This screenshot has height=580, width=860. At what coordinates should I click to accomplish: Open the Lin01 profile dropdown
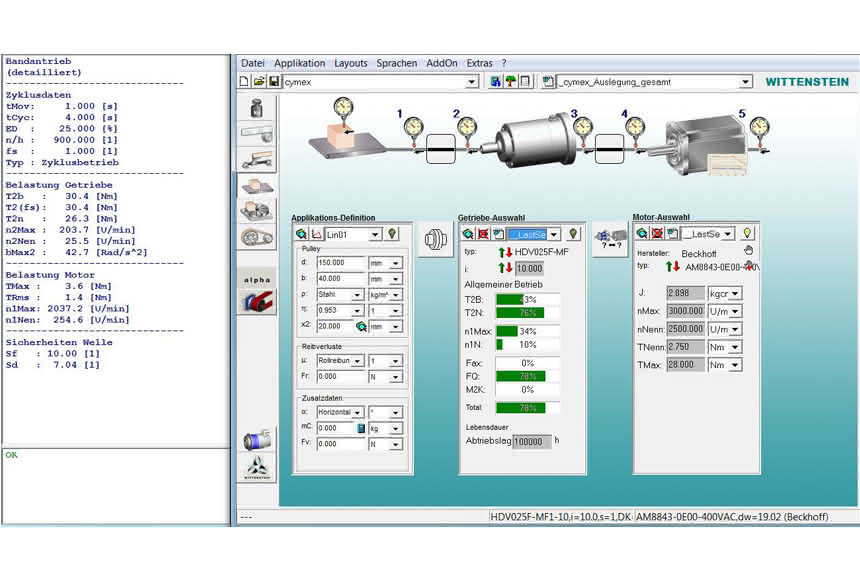pos(375,235)
